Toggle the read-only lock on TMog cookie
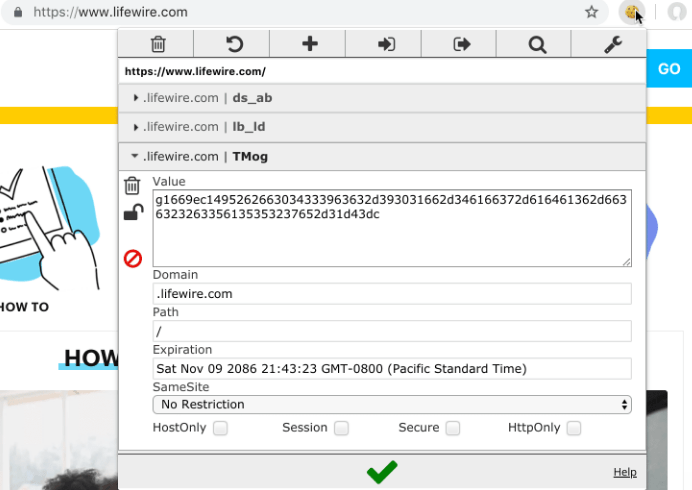The height and width of the screenshot is (490, 692). (x=132, y=212)
